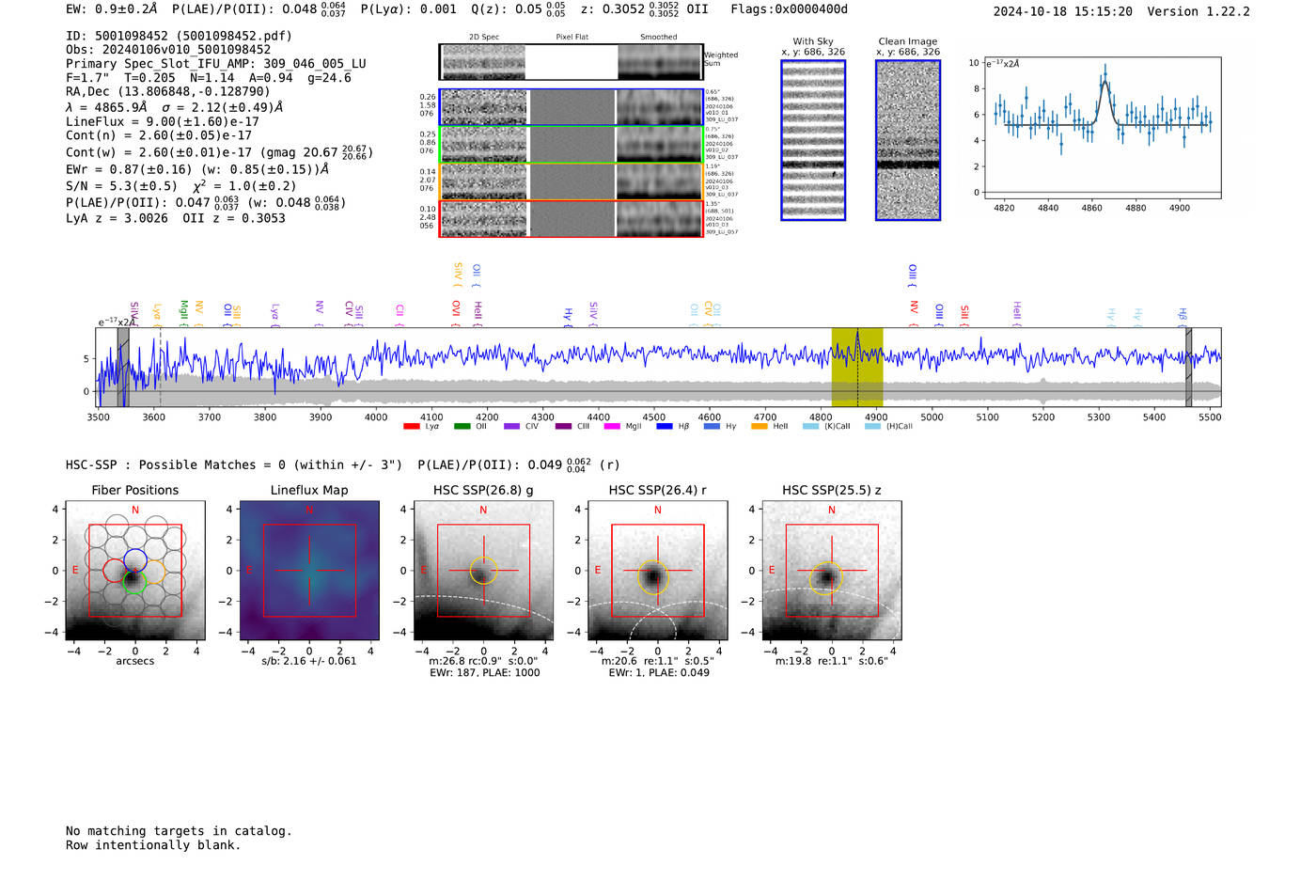Click the orange HeII legend swatch
This screenshot has height=896, width=1316.
click(x=760, y=427)
